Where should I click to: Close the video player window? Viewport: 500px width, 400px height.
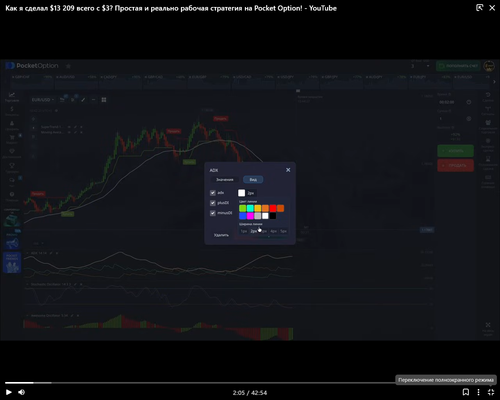coord(492,8)
